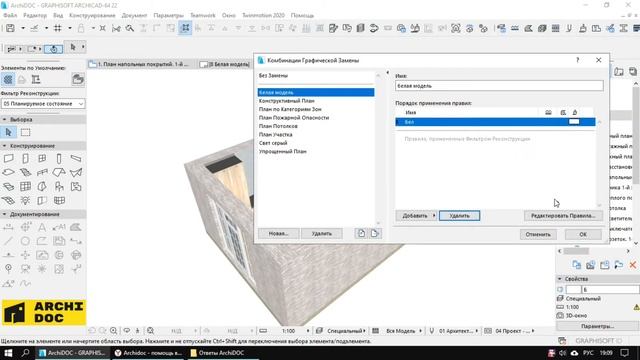640x360 pixels.
Task: Select the Dimension tool in the Документирование section
Action: click(9, 227)
